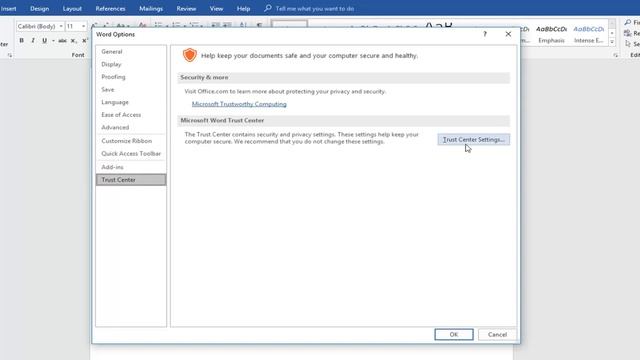
Task: Open the Word Options help question mark
Action: pyautogui.click(x=485, y=34)
